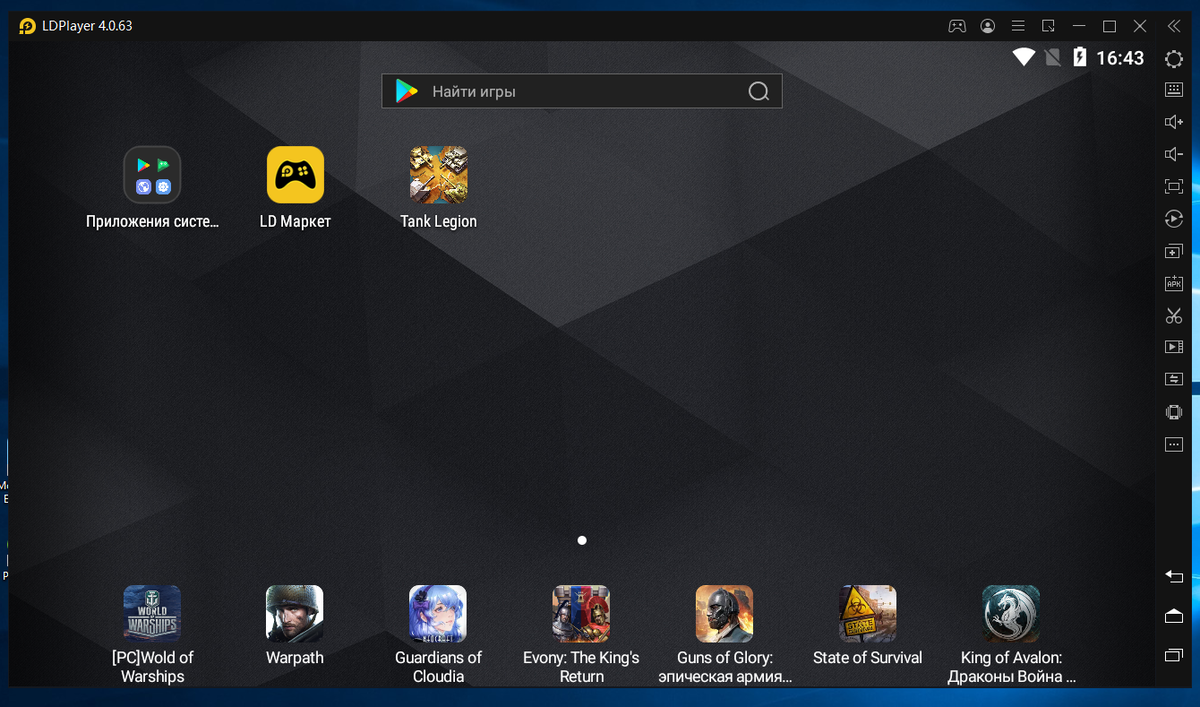Open multi-instance manager in sidebar
The image size is (1200, 707).
tap(1174, 251)
